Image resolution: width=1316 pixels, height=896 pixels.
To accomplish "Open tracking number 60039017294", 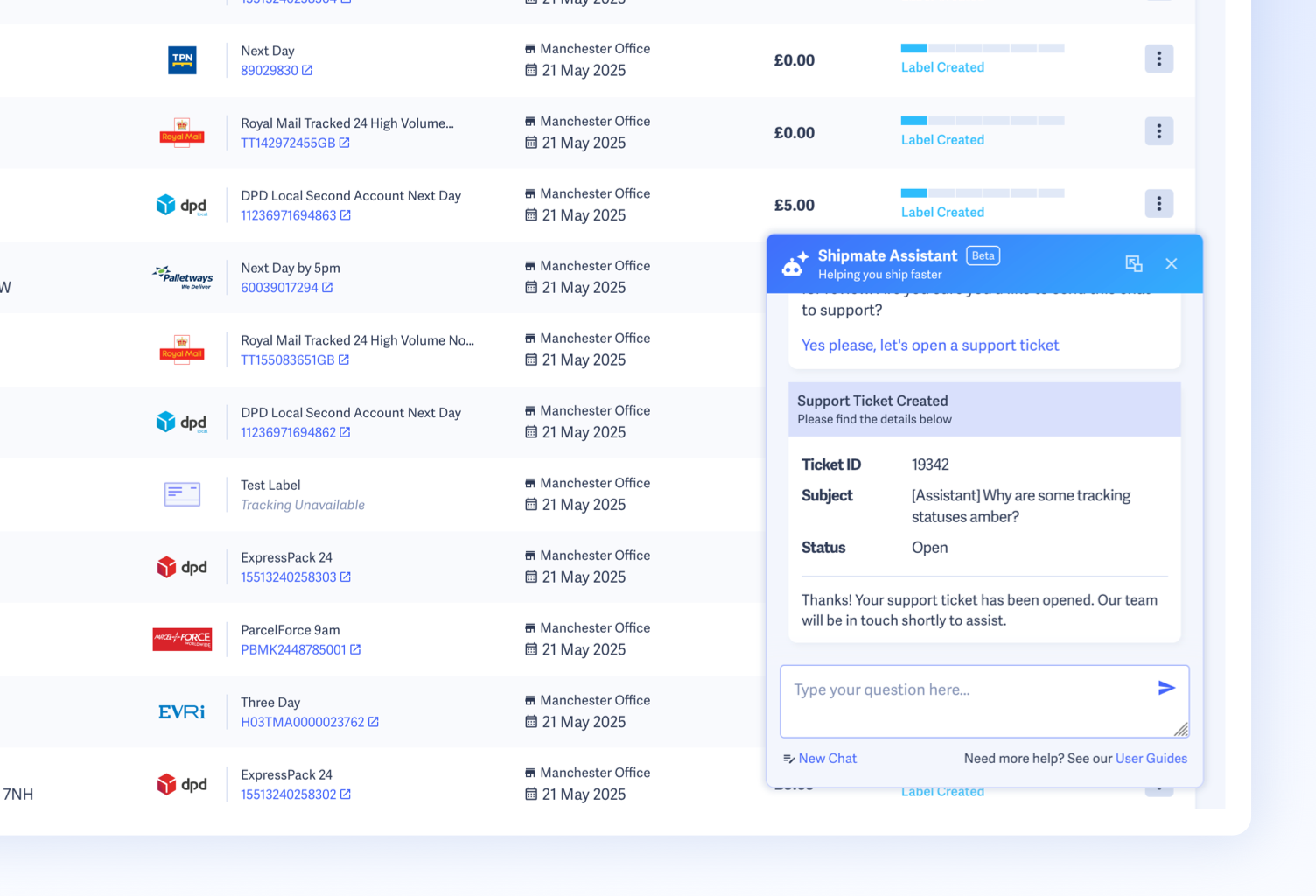I will pyautogui.click(x=279, y=287).
